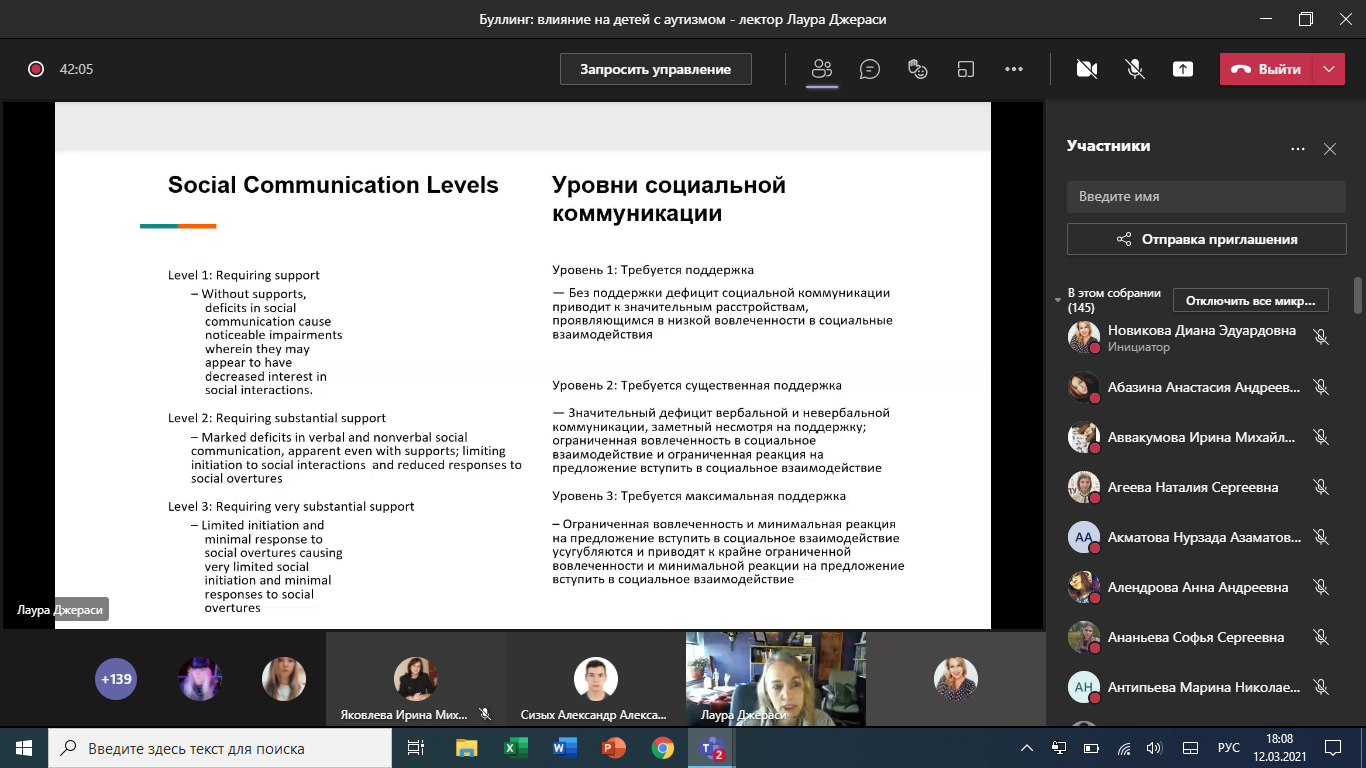
Task: Toggle microphone for Новикова Диана Эдуардовна
Action: coord(1321,338)
